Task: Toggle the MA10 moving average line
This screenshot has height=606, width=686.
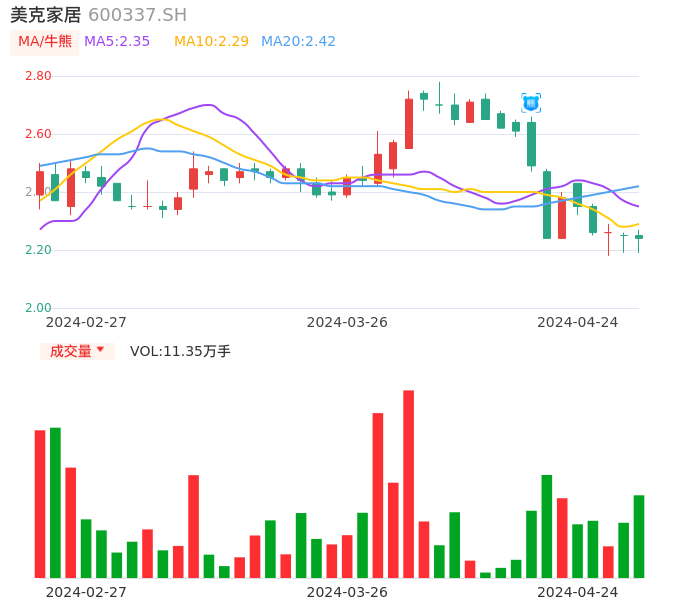Action: pyautogui.click(x=211, y=42)
